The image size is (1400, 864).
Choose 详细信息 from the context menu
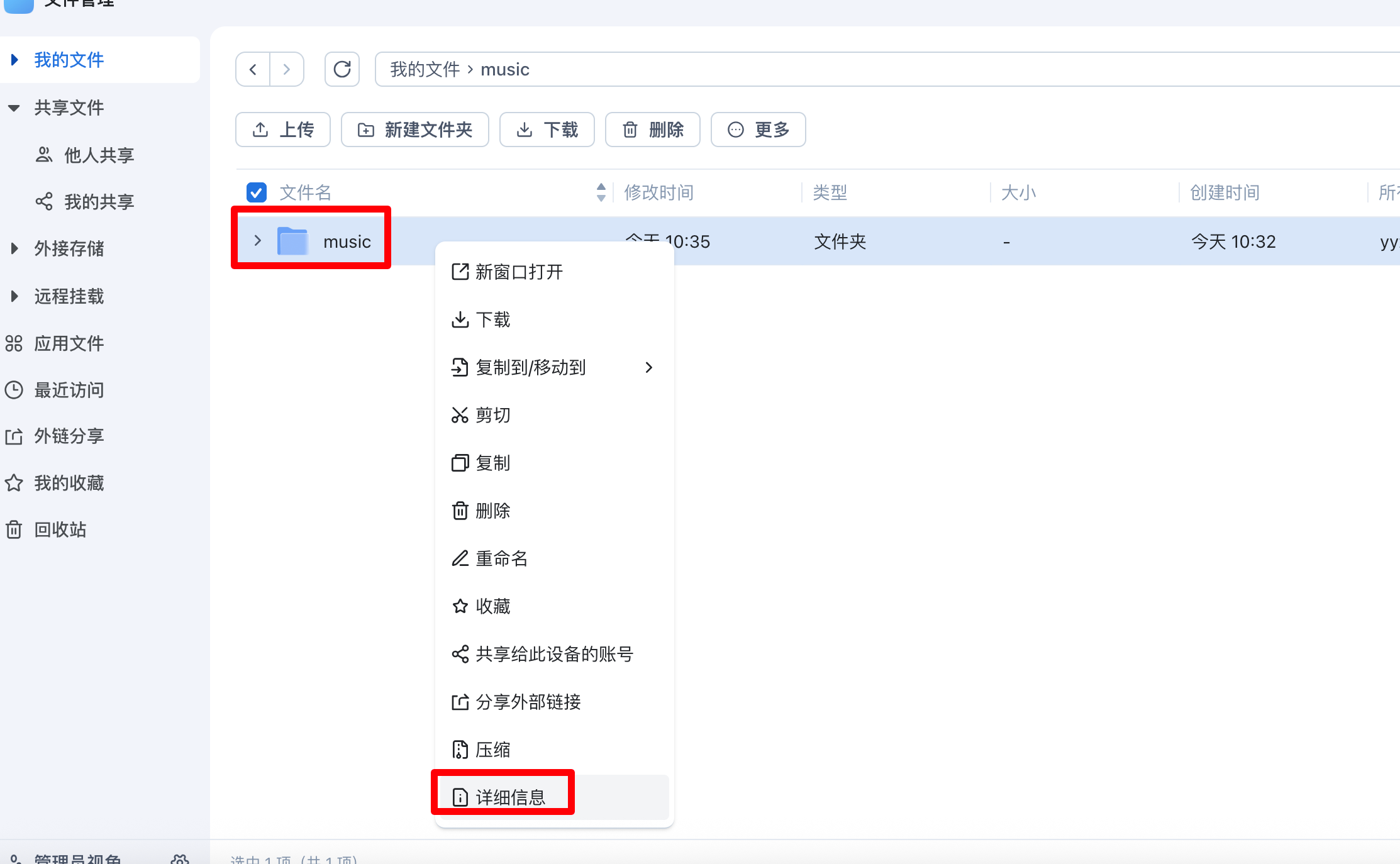(x=509, y=797)
